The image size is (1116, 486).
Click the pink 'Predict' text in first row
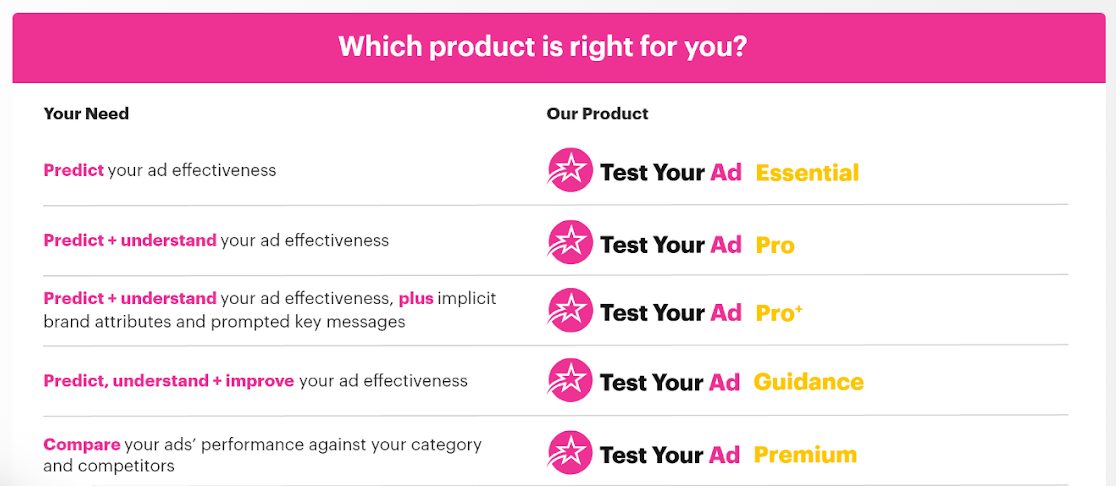[x=73, y=170]
